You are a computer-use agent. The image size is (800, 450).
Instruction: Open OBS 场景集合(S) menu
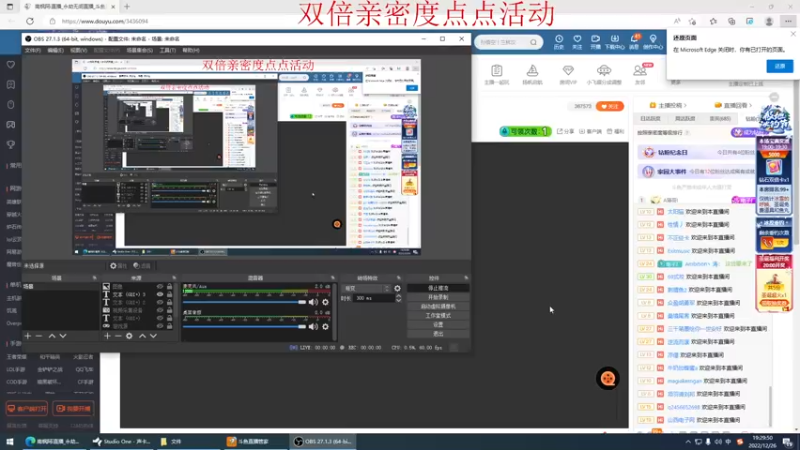tap(139, 51)
